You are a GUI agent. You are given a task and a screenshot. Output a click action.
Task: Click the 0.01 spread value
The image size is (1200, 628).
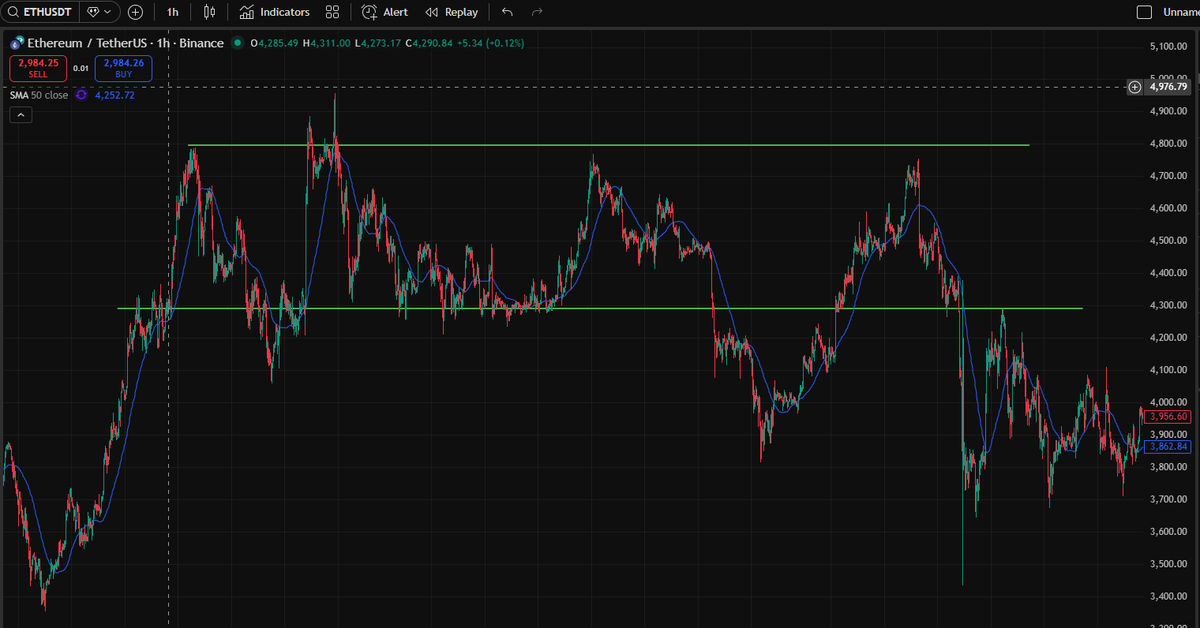point(81,68)
